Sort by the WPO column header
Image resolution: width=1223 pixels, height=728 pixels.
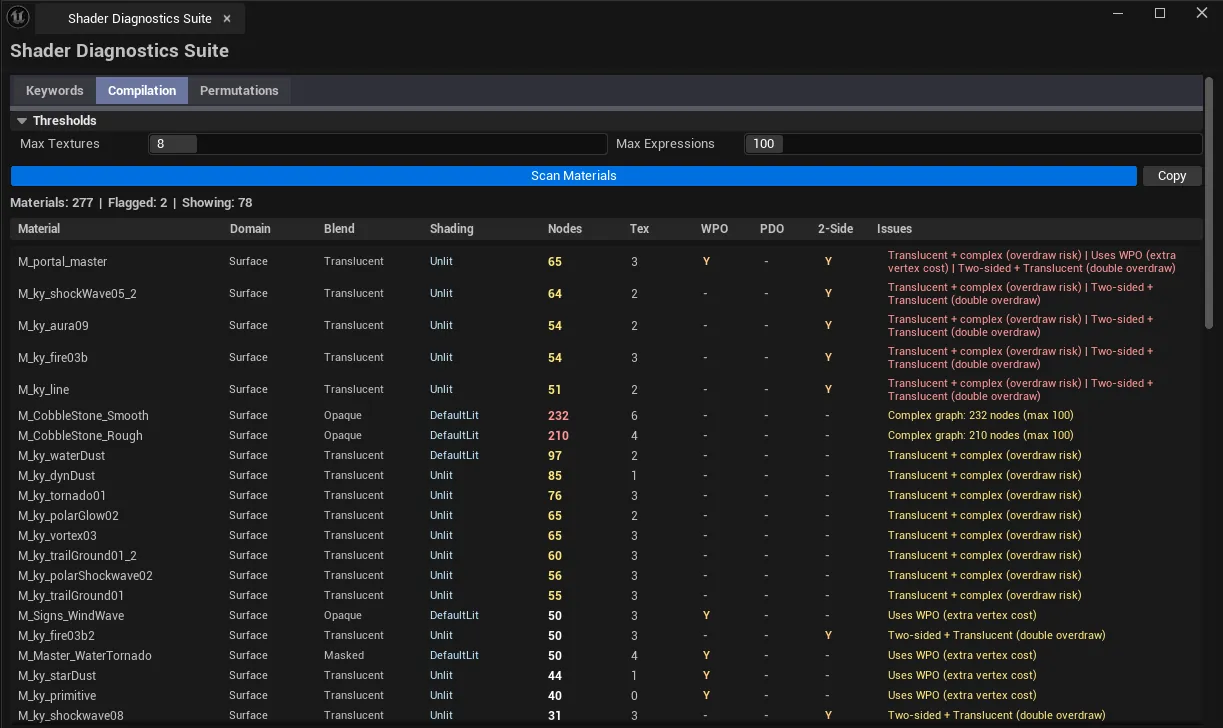(x=714, y=229)
